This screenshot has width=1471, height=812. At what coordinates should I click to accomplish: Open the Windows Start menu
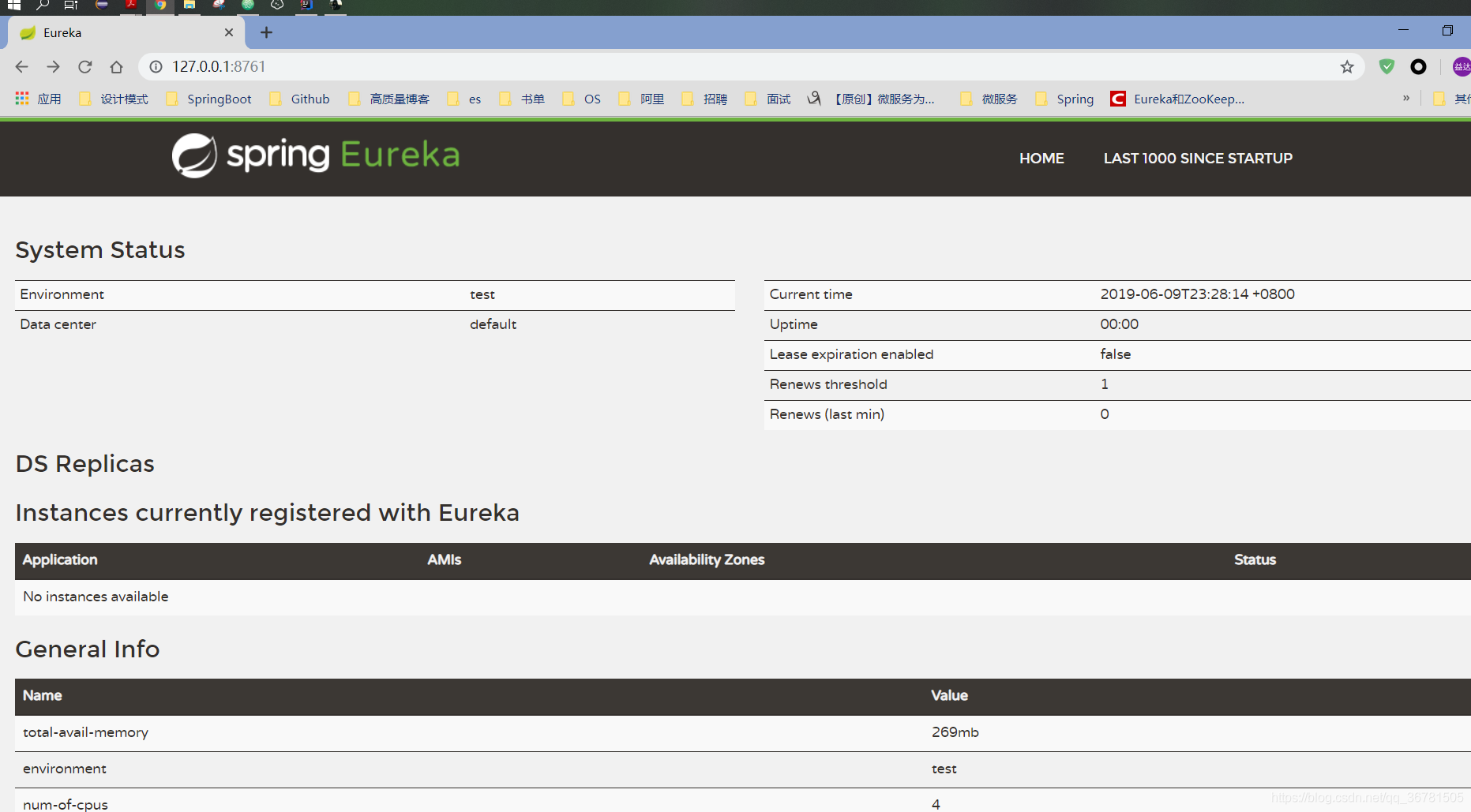13,5
